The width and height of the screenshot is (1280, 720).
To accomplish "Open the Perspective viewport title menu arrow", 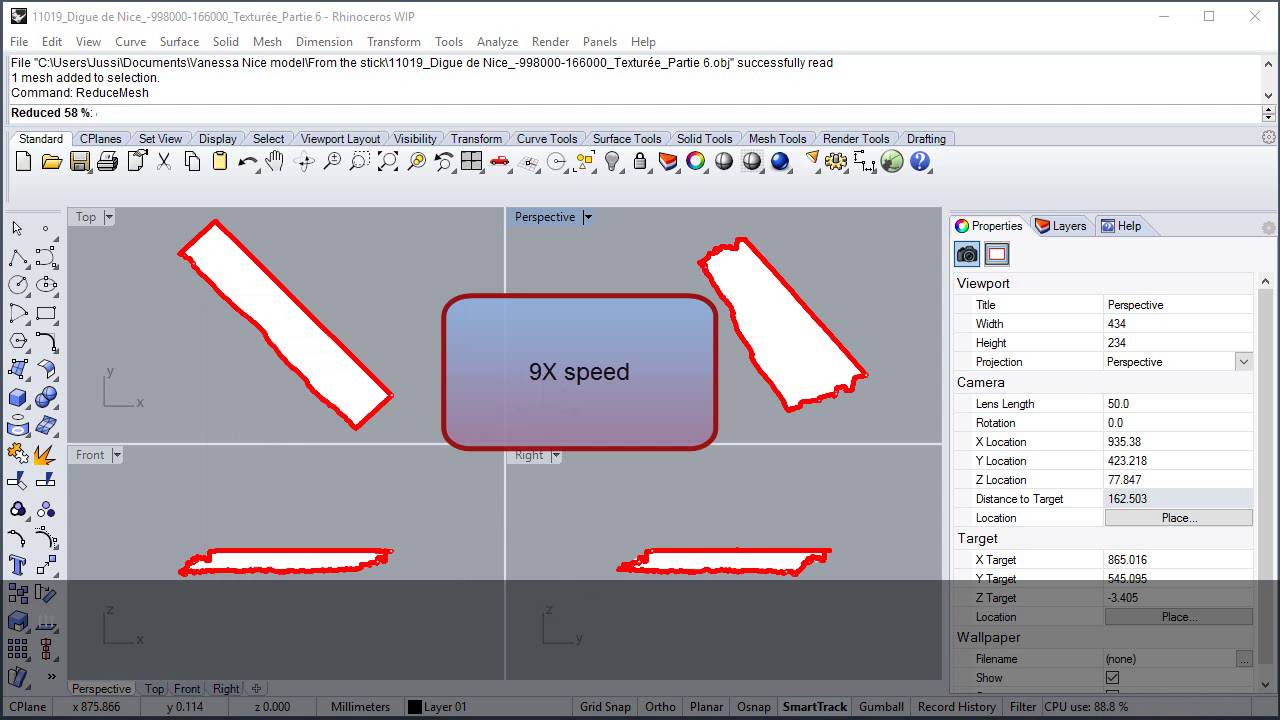I will coord(588,217).
